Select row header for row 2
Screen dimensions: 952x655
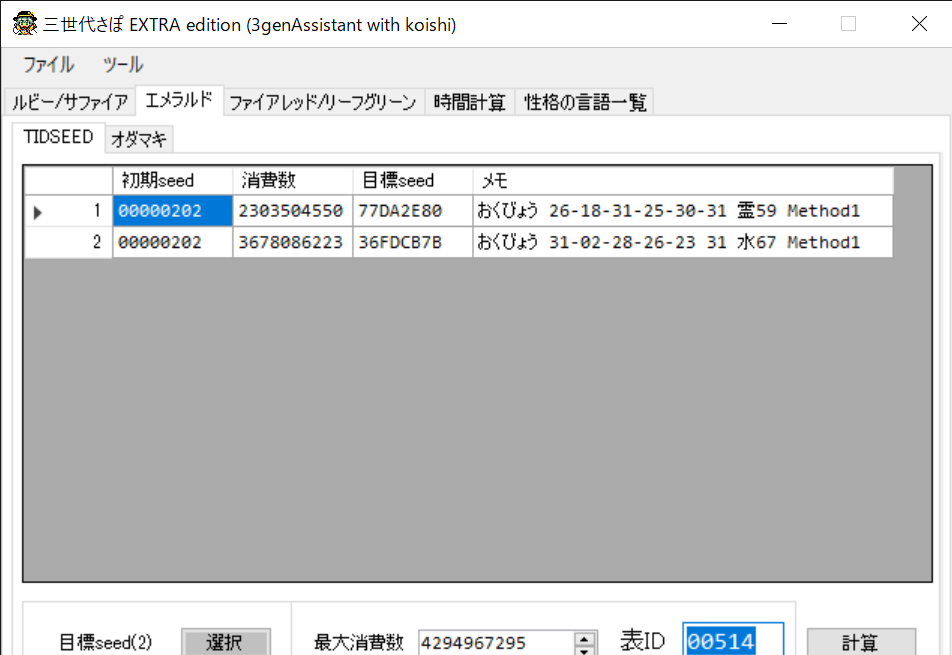[x=68, y=243]
